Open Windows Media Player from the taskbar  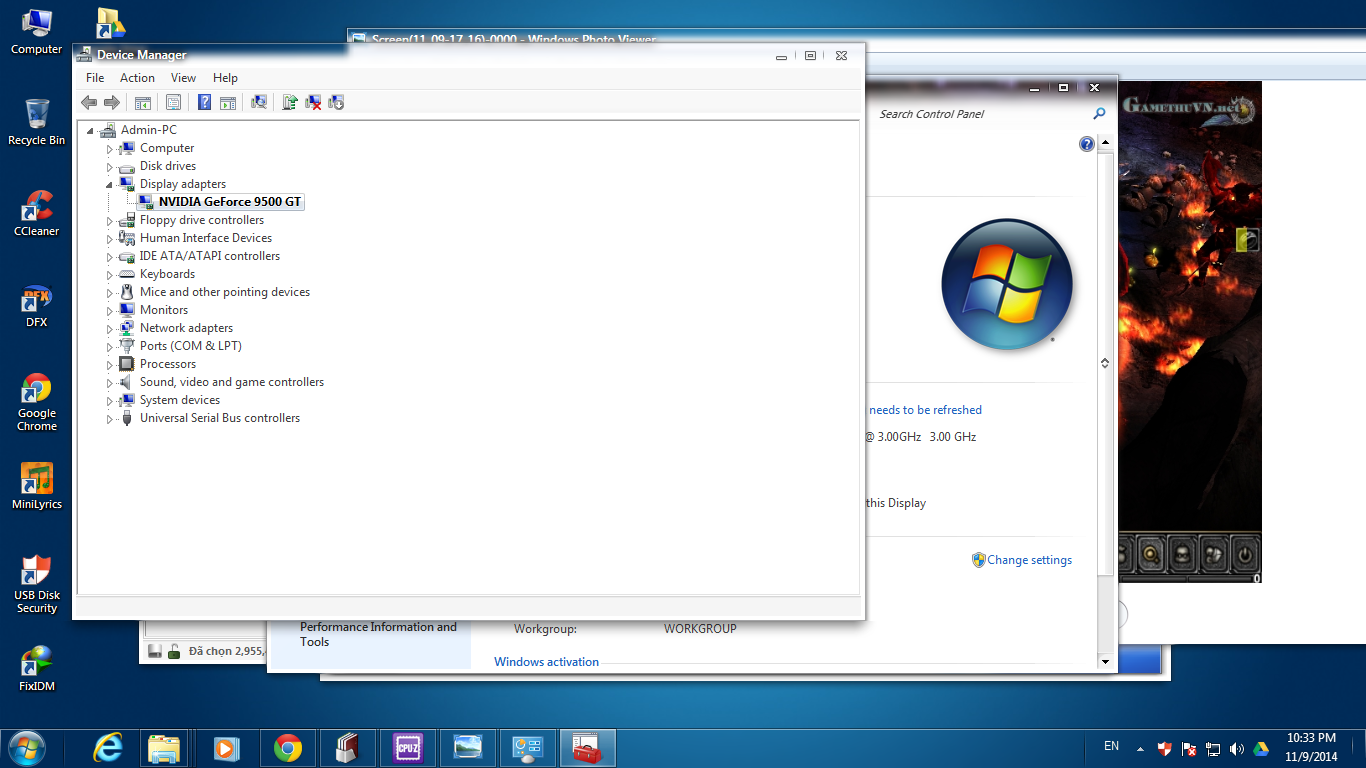click(227, 748)
